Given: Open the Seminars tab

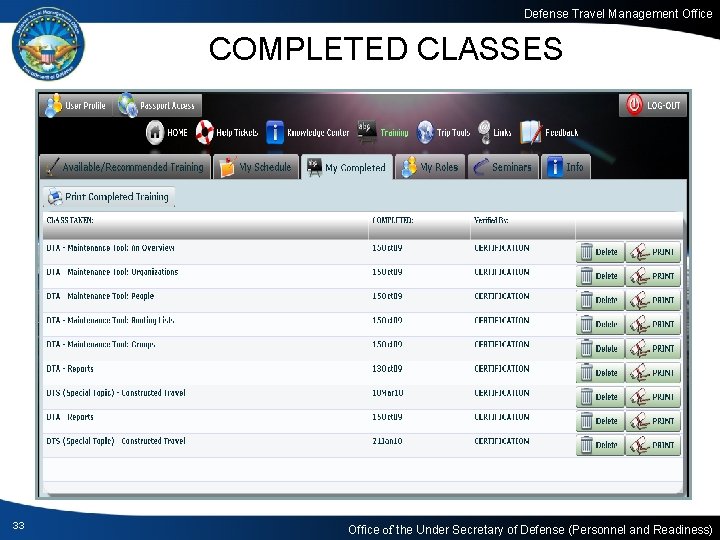Looking at the screenshot, I should point(503,167).
